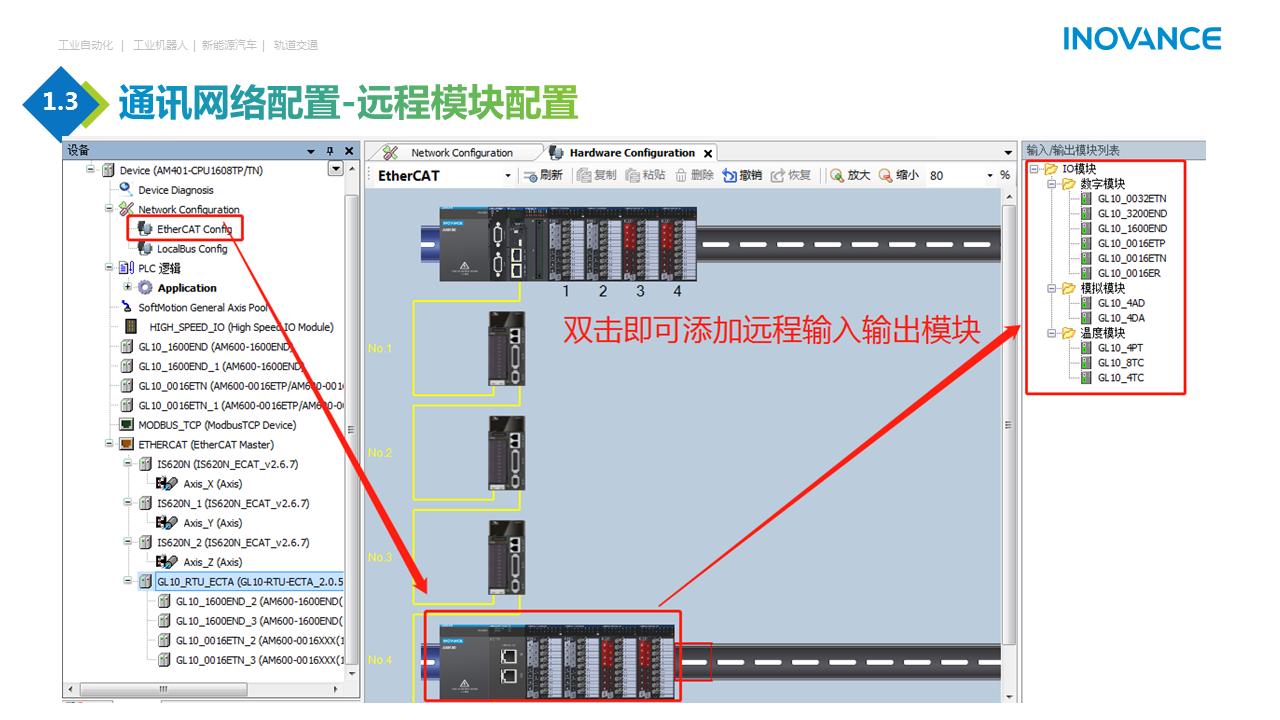The height and width of the screenshot is (720, 1280).
Task: Close the 设备 device panel
Action: (x=349, y=151)
